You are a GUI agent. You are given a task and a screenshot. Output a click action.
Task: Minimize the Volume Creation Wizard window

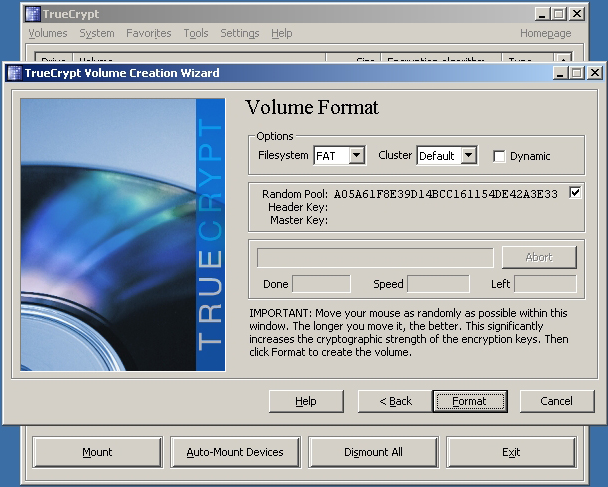point(560,73)
